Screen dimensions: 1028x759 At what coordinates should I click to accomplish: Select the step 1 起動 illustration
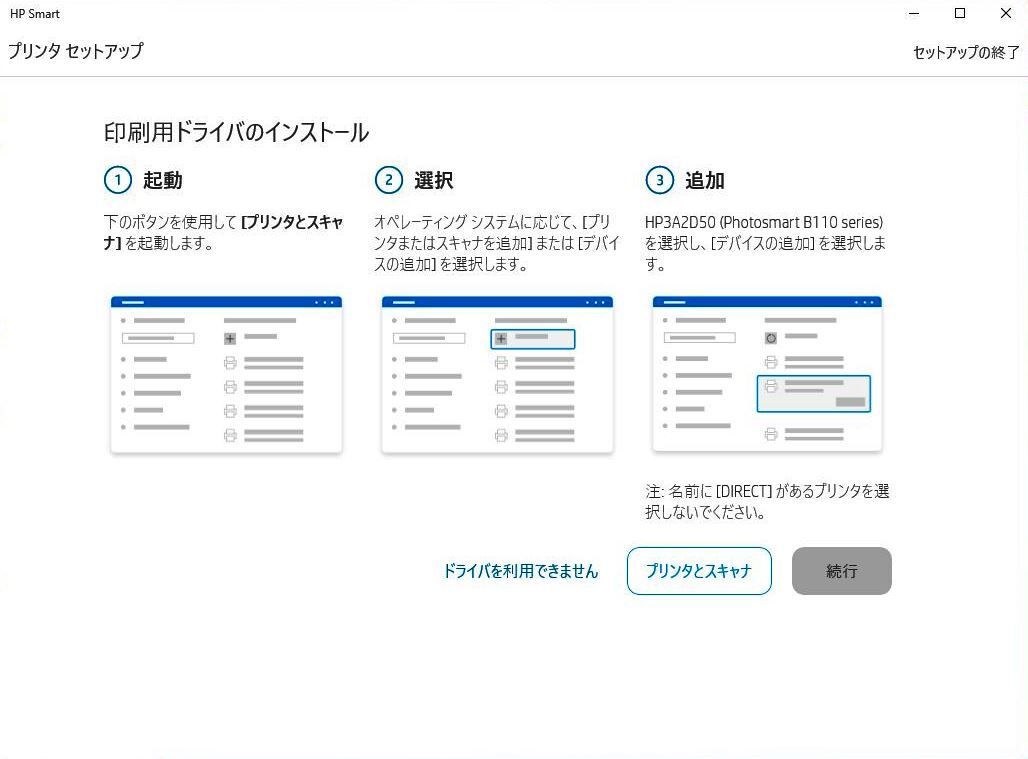[x=226, y=374]
